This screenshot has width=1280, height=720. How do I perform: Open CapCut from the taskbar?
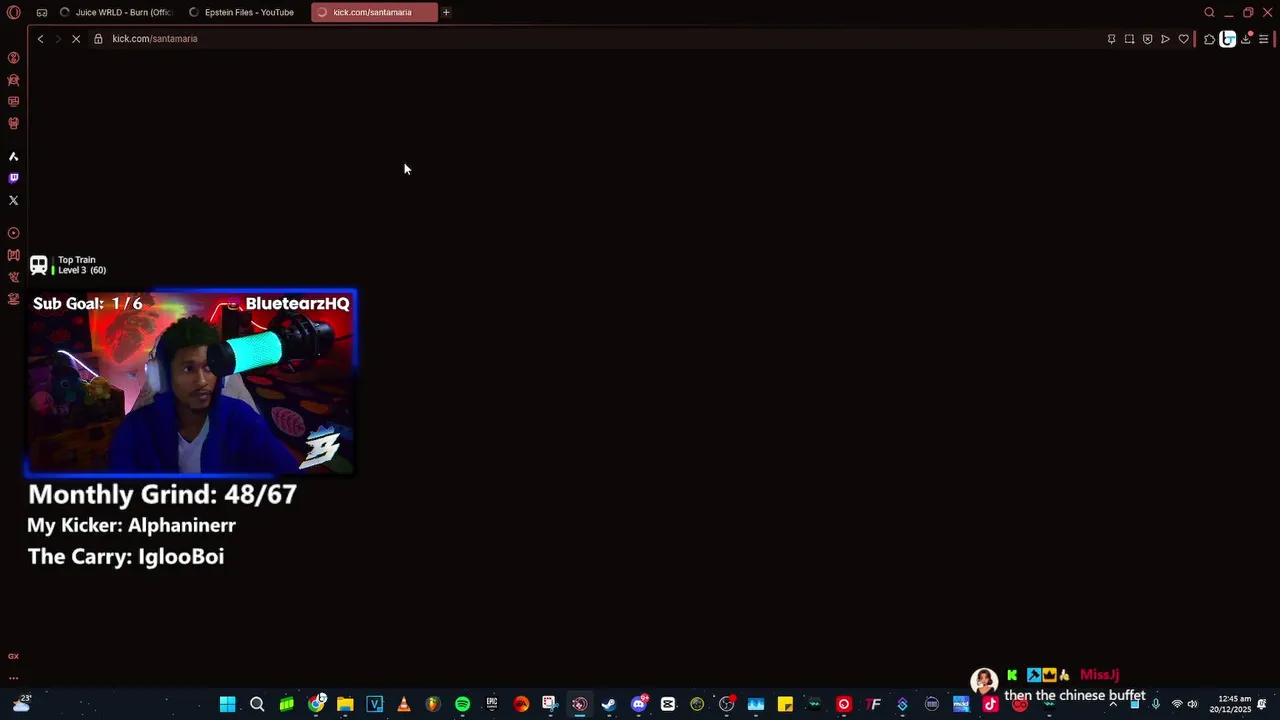668,704
